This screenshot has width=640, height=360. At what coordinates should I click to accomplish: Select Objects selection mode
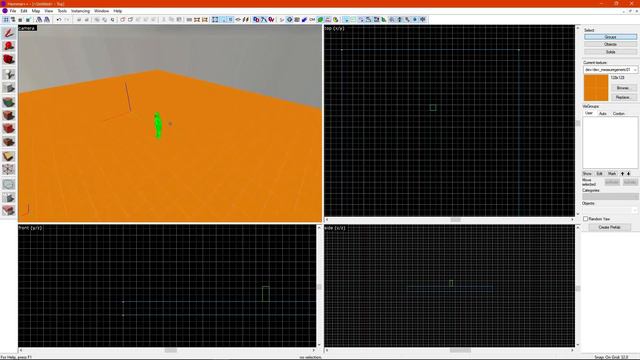[610, 44]
